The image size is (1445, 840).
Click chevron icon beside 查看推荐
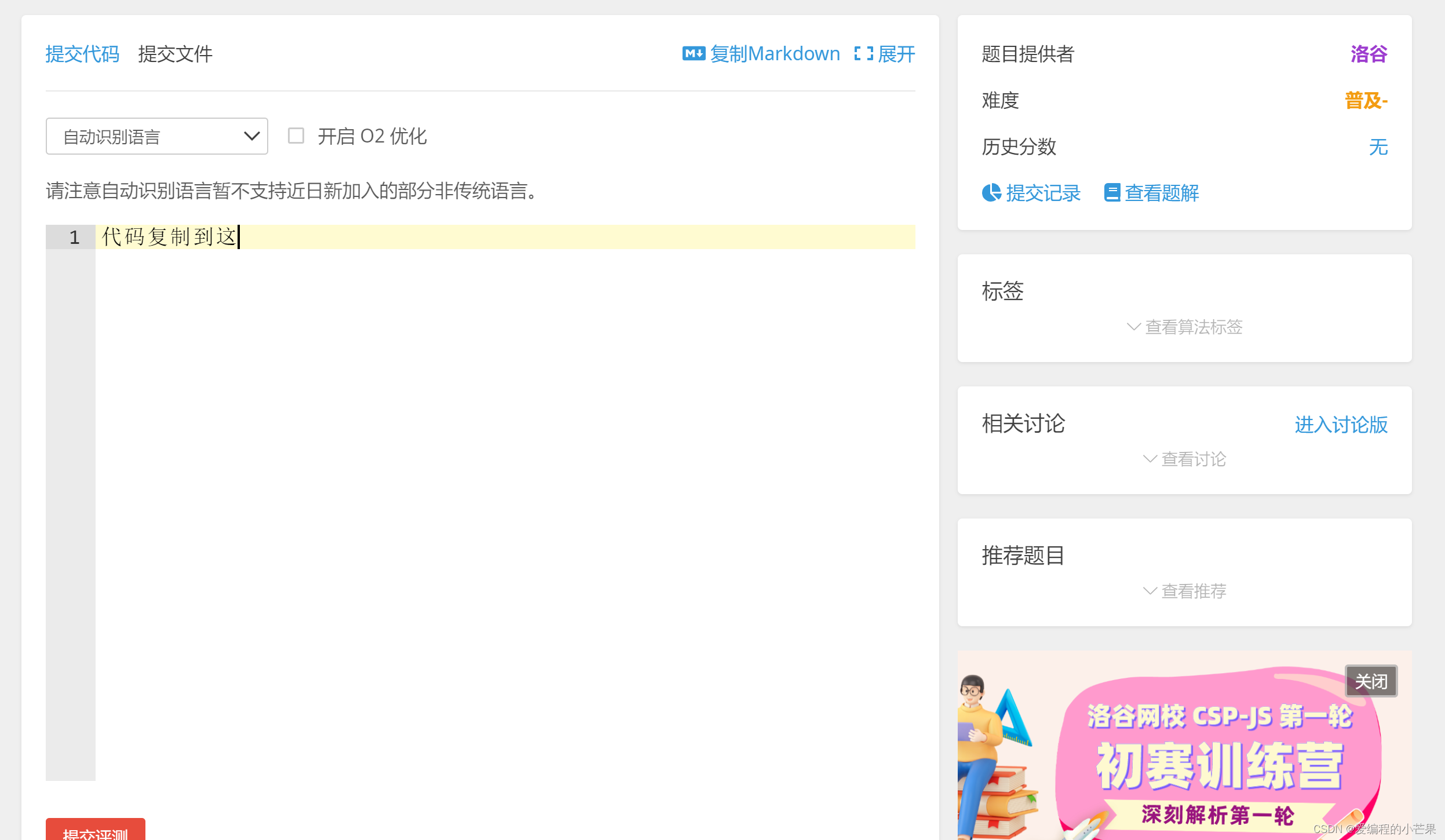[1150, 591]
